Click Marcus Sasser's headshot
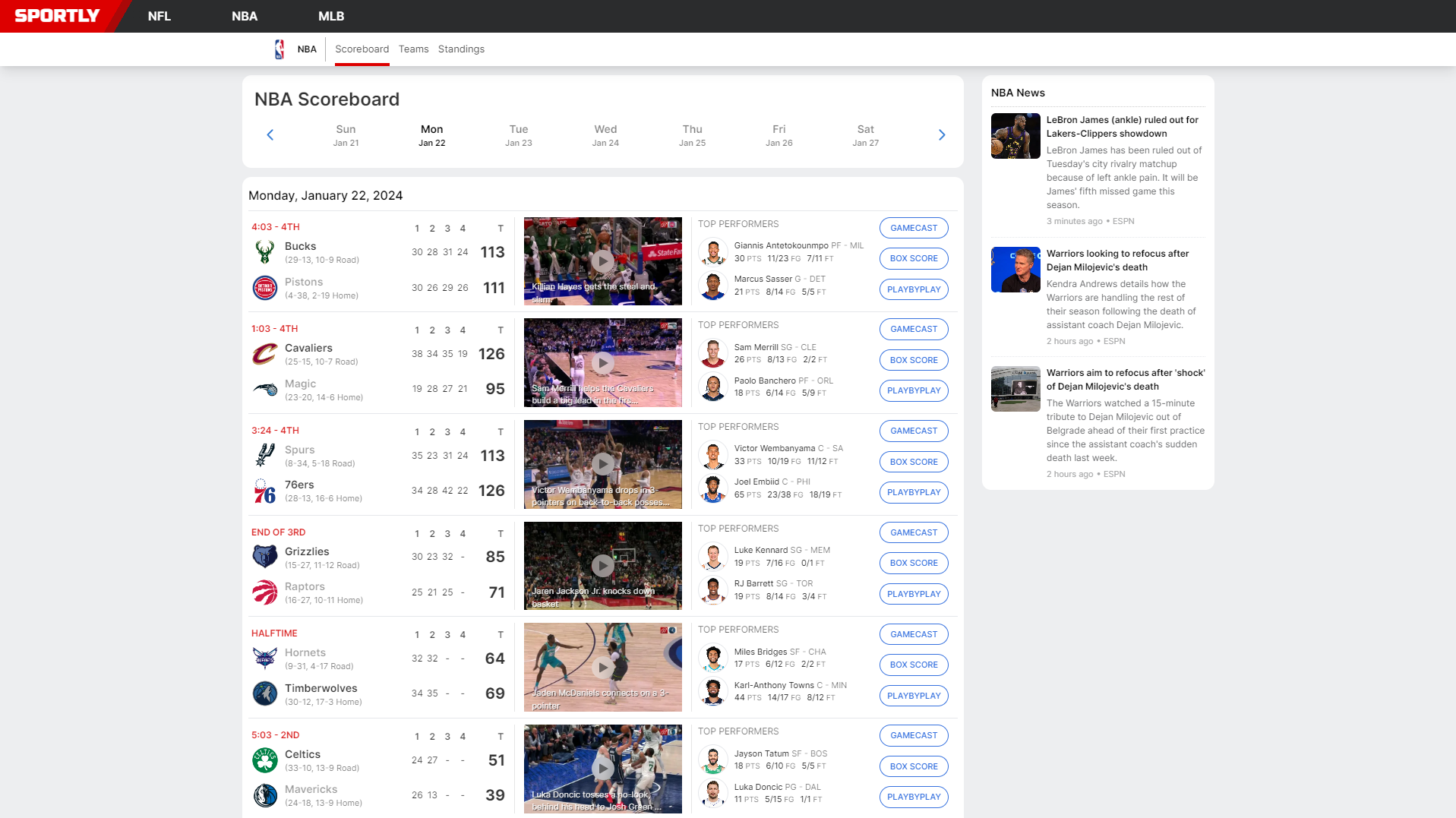This screenshot has height=818, width=1456. [713, 286]
